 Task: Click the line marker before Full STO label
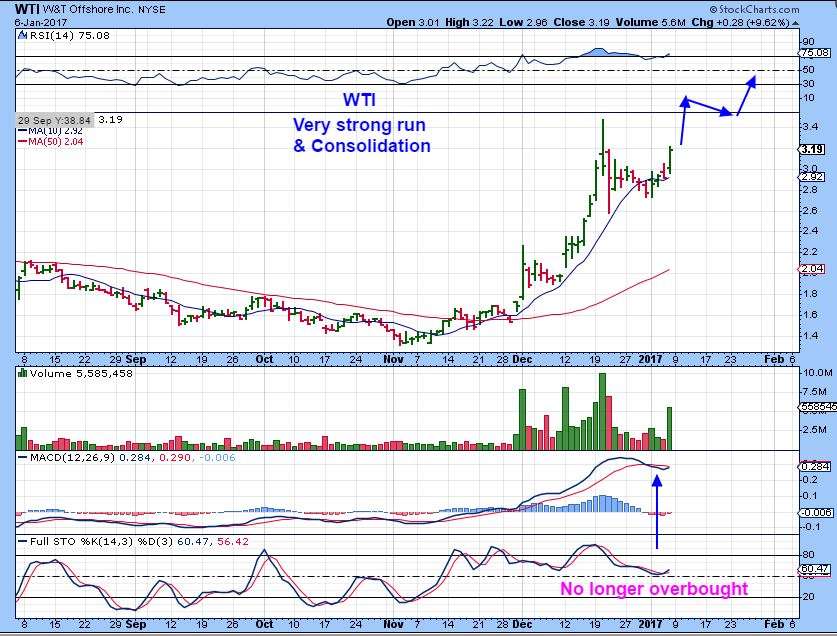22,541
